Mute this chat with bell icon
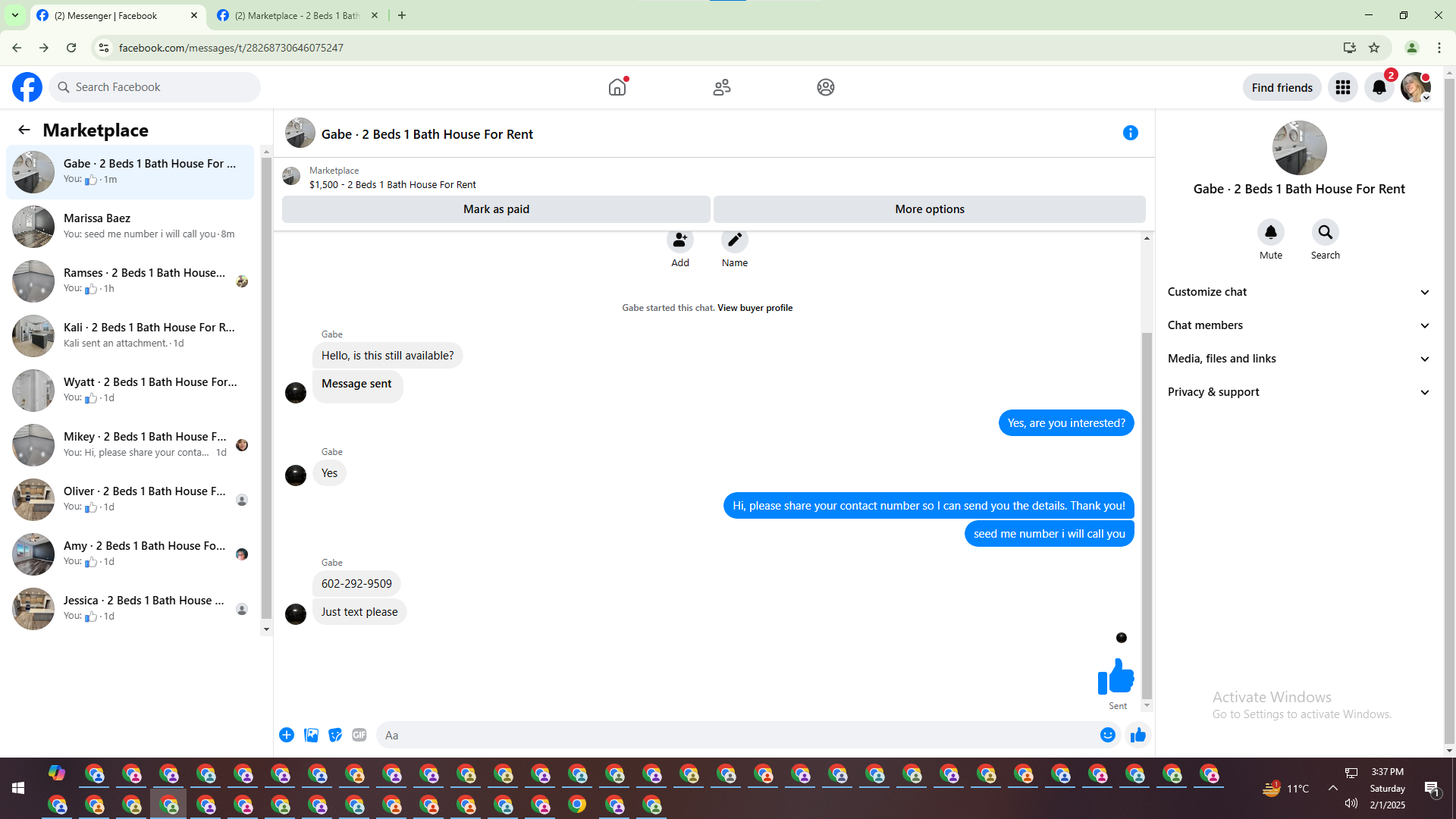The width and height of the screenshot is (1456, 819). pyautogui.click(x=1270, y=232)
